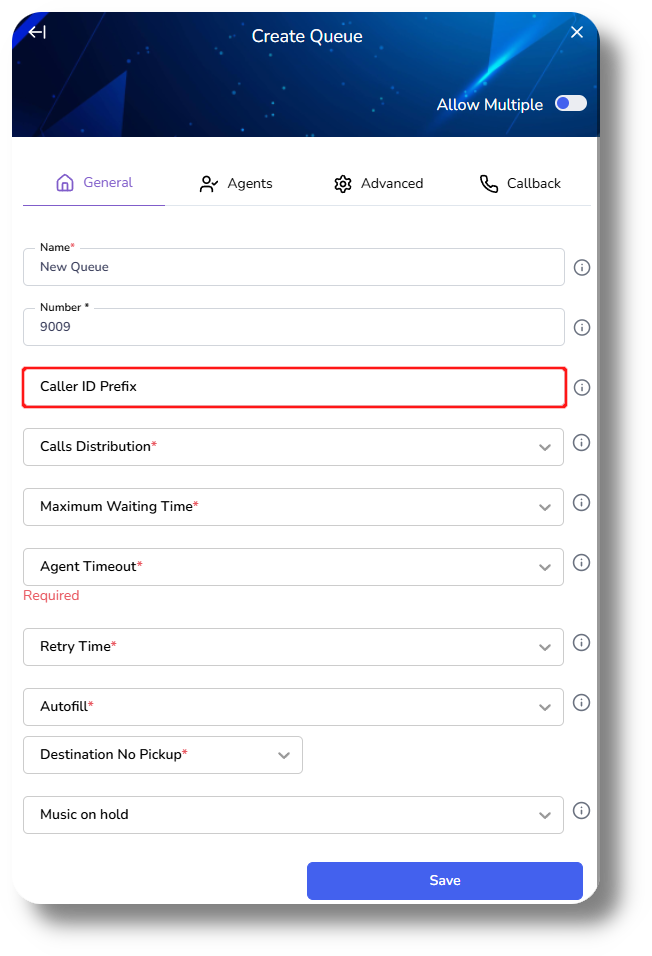Click the back arrow icon in header
The image size is (652, 956).
(37, 32)
